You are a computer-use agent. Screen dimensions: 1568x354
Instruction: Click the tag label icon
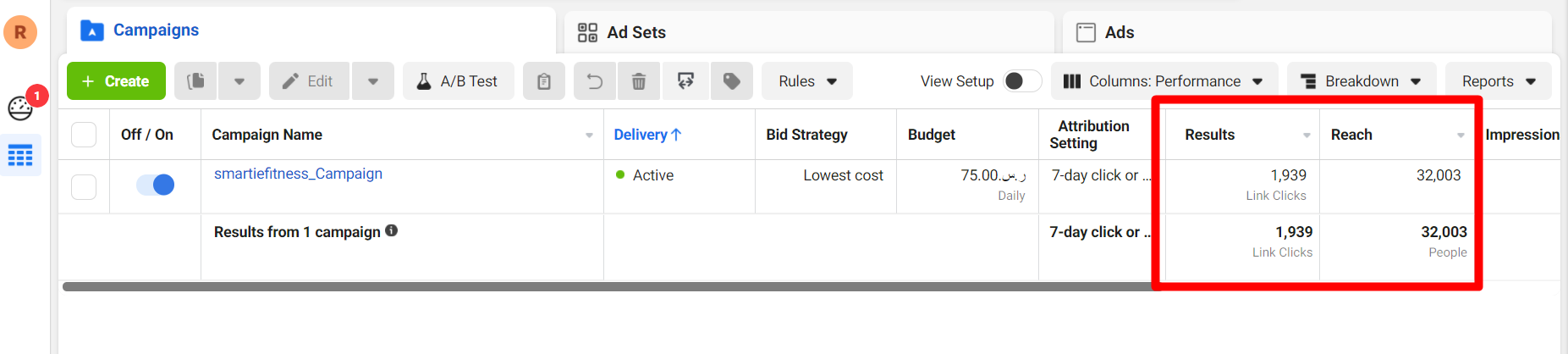[x=732, y=81]
